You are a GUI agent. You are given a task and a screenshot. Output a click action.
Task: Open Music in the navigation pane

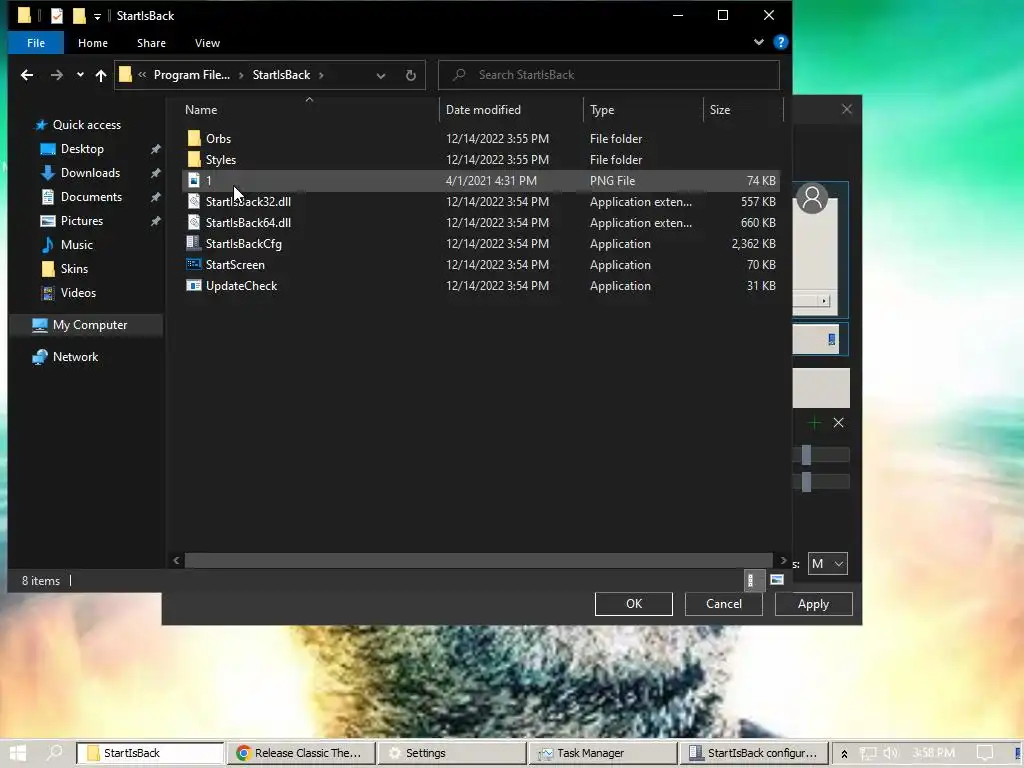coord(76,245)
